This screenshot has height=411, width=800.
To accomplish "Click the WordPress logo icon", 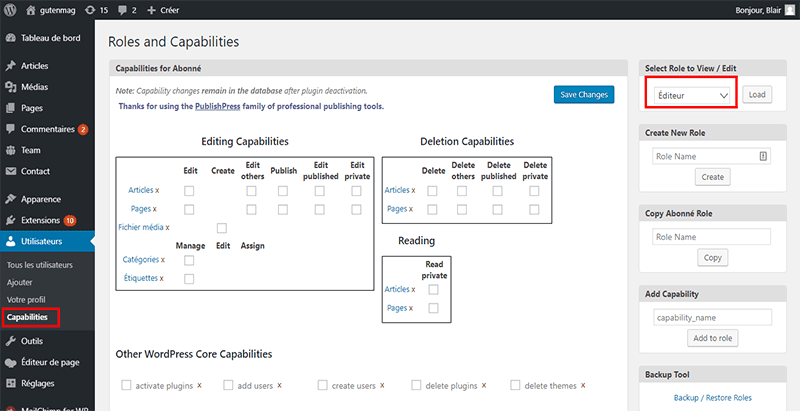I will pyautogui.click(x=10, y=10).
